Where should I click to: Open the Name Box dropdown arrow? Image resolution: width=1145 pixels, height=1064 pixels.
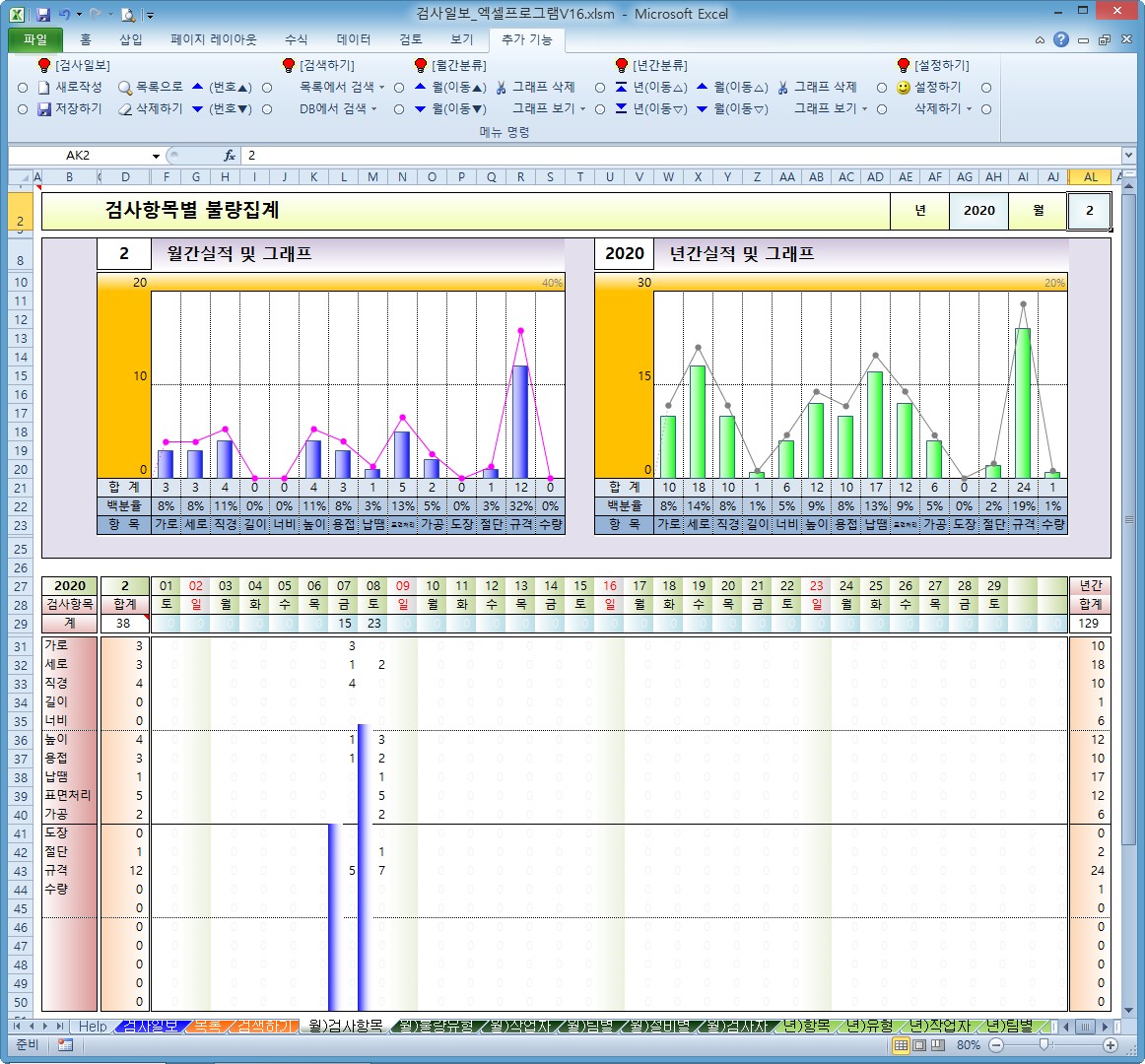point(156,156)
